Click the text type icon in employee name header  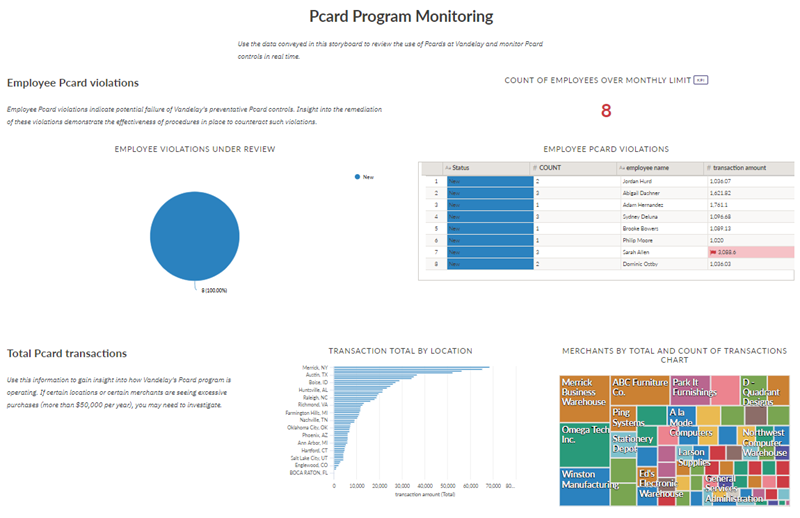pyautogui.click(x=623, y=167)
